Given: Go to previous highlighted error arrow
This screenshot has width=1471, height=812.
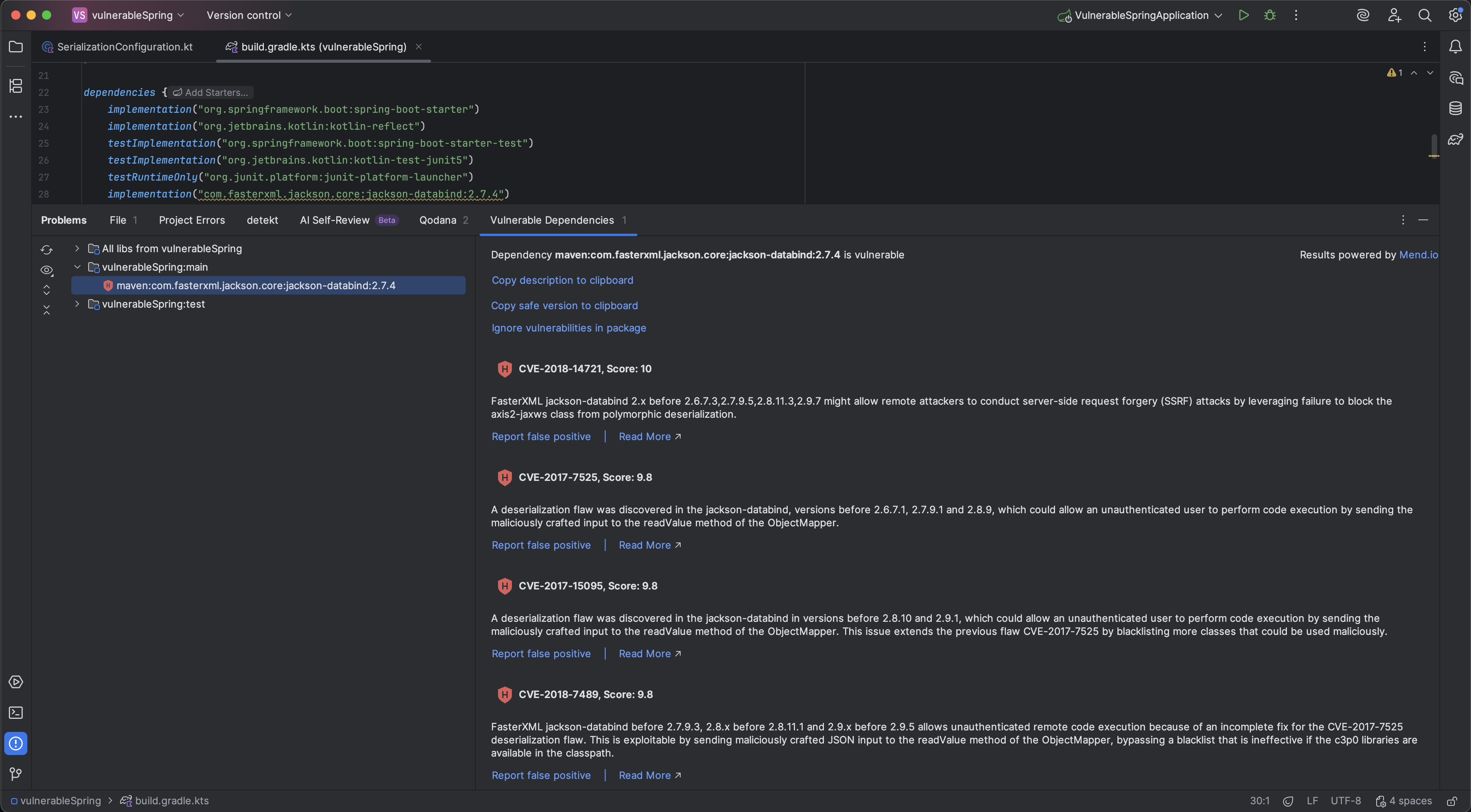Looking at the screenshot, I should [1414, 72].
